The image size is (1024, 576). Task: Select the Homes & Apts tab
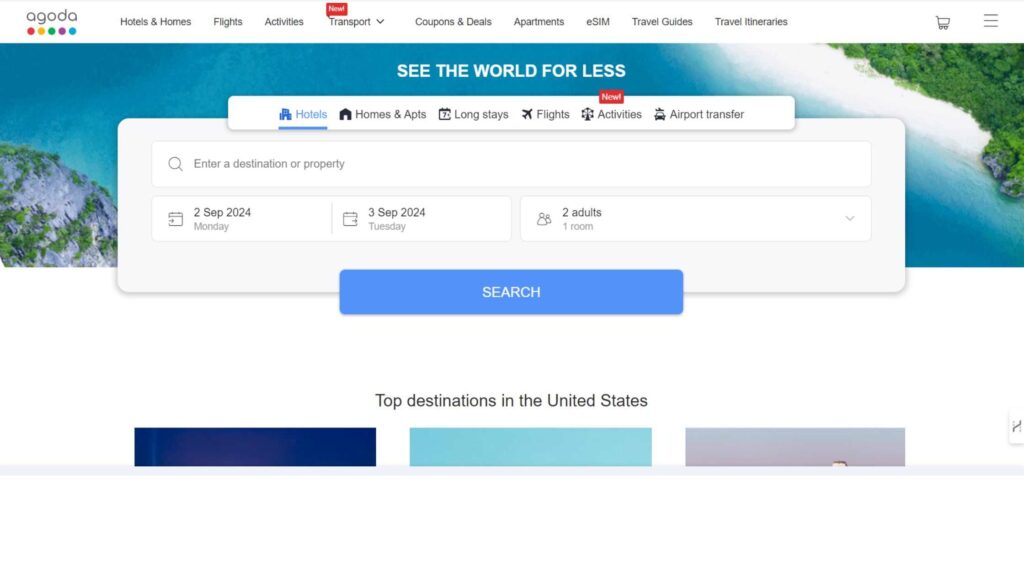[382, 114]
